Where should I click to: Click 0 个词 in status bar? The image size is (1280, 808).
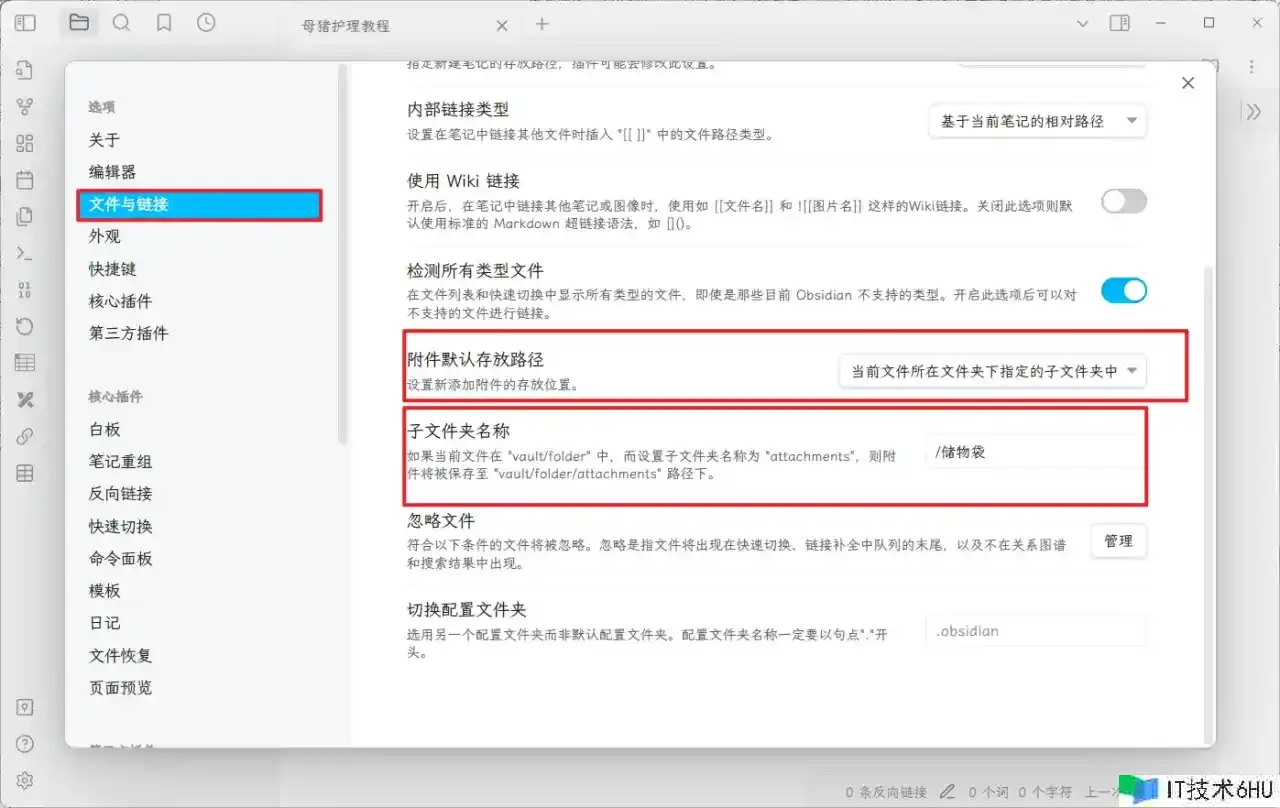tap(989, 791)
